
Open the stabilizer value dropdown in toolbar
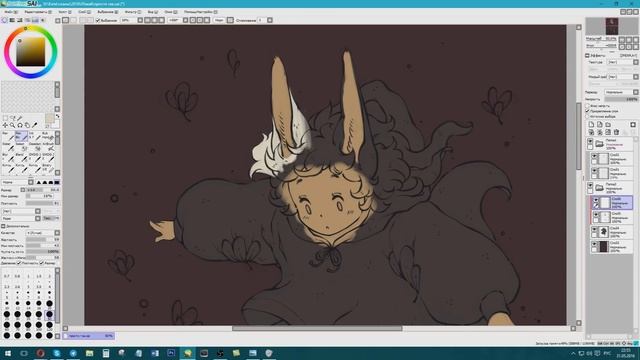[x=270, y=20]
